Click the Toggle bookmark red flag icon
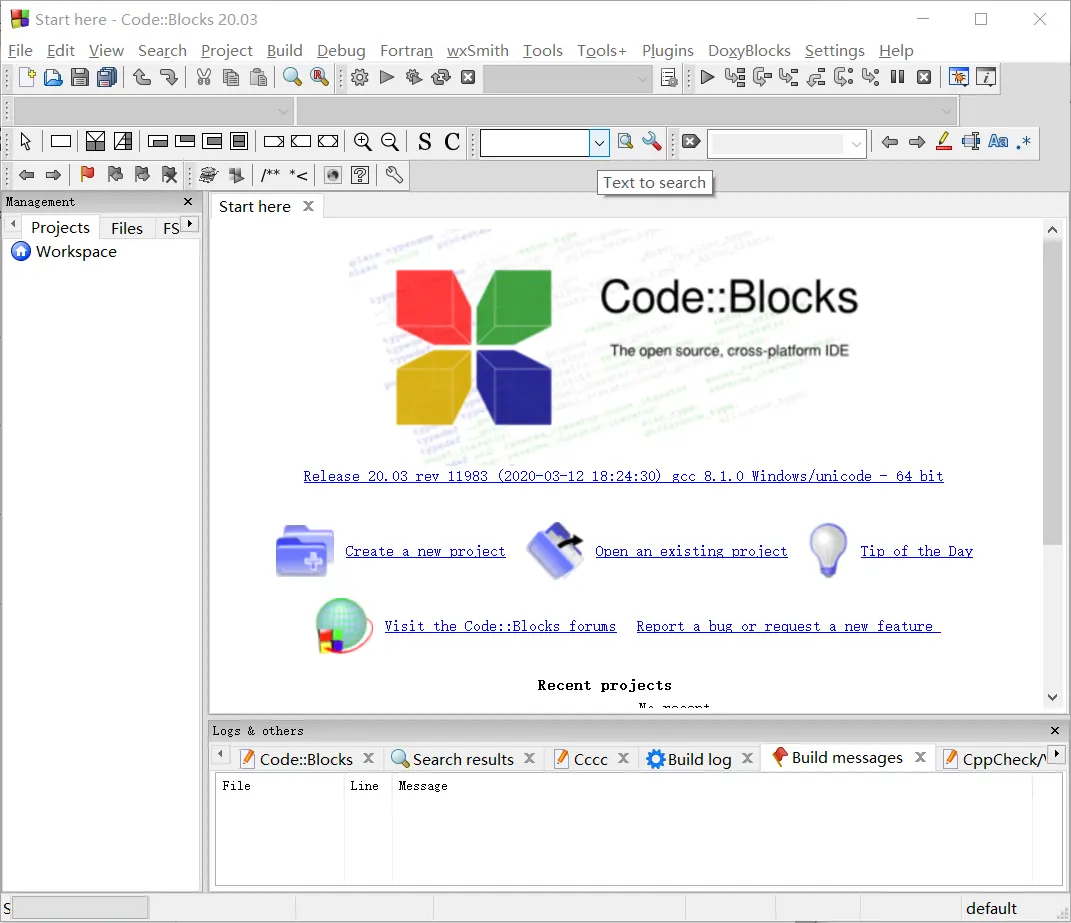This screenshot has width=1071, height=923. (x=87, y=175)
